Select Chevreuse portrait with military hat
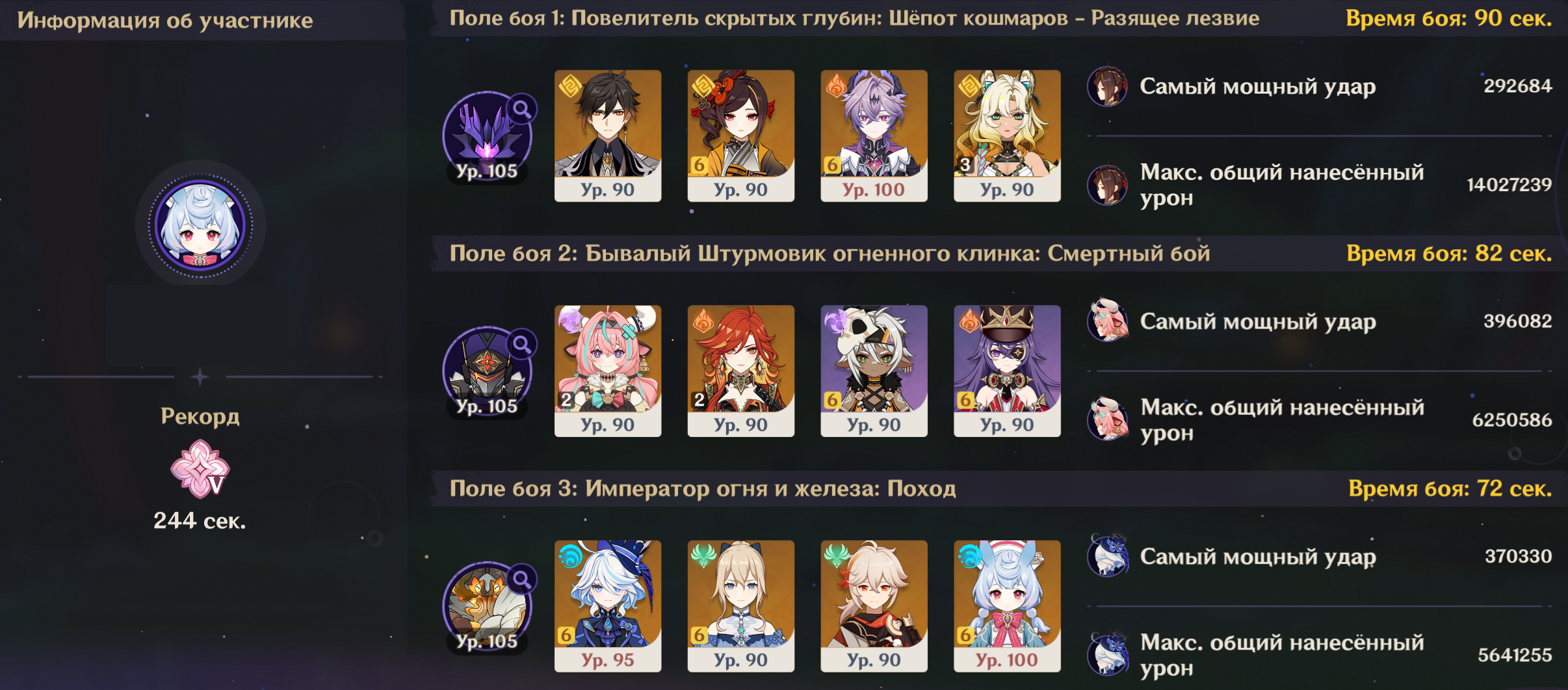The image size is (1568, 690). 1007,371
